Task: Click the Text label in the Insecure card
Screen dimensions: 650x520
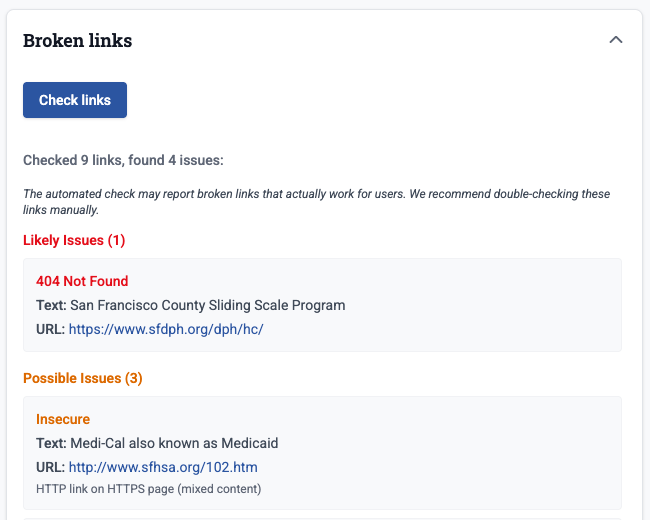Action: click(x=51, y=443)
